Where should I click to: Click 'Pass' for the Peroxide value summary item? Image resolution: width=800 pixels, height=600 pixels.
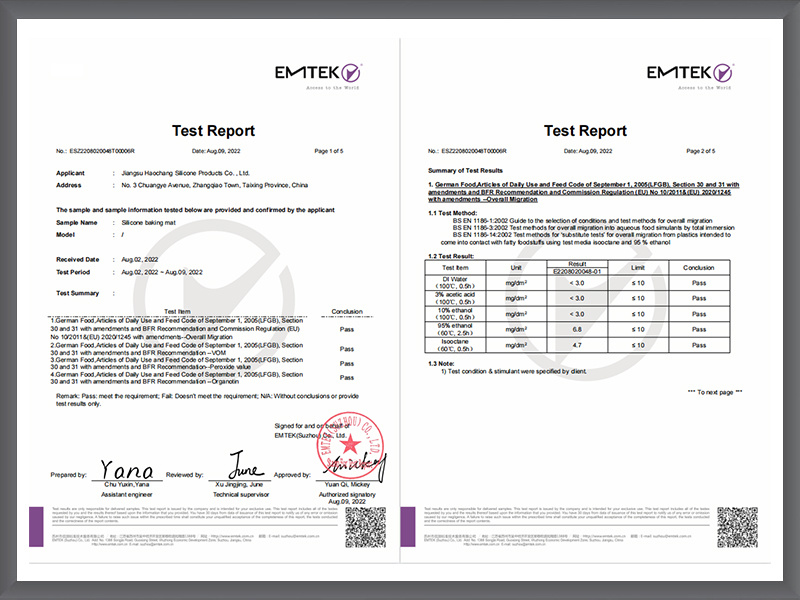tap(347, 363)
